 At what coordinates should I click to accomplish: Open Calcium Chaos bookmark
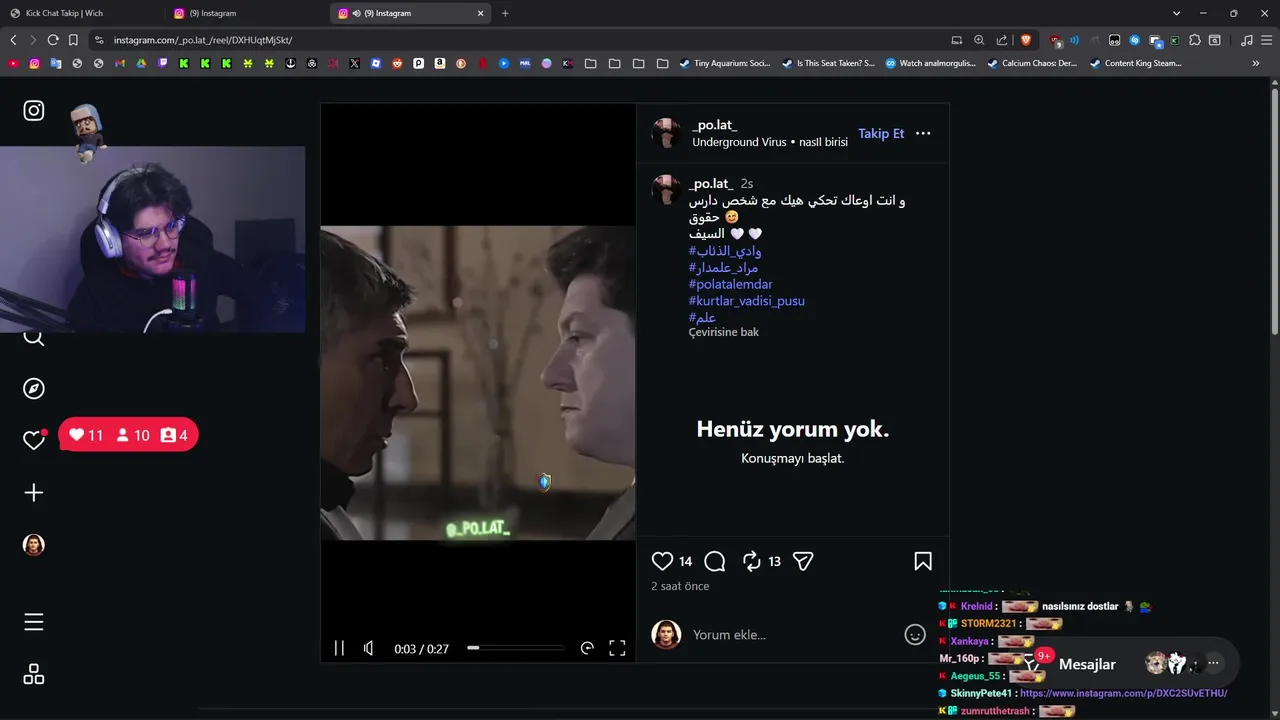1032,63
